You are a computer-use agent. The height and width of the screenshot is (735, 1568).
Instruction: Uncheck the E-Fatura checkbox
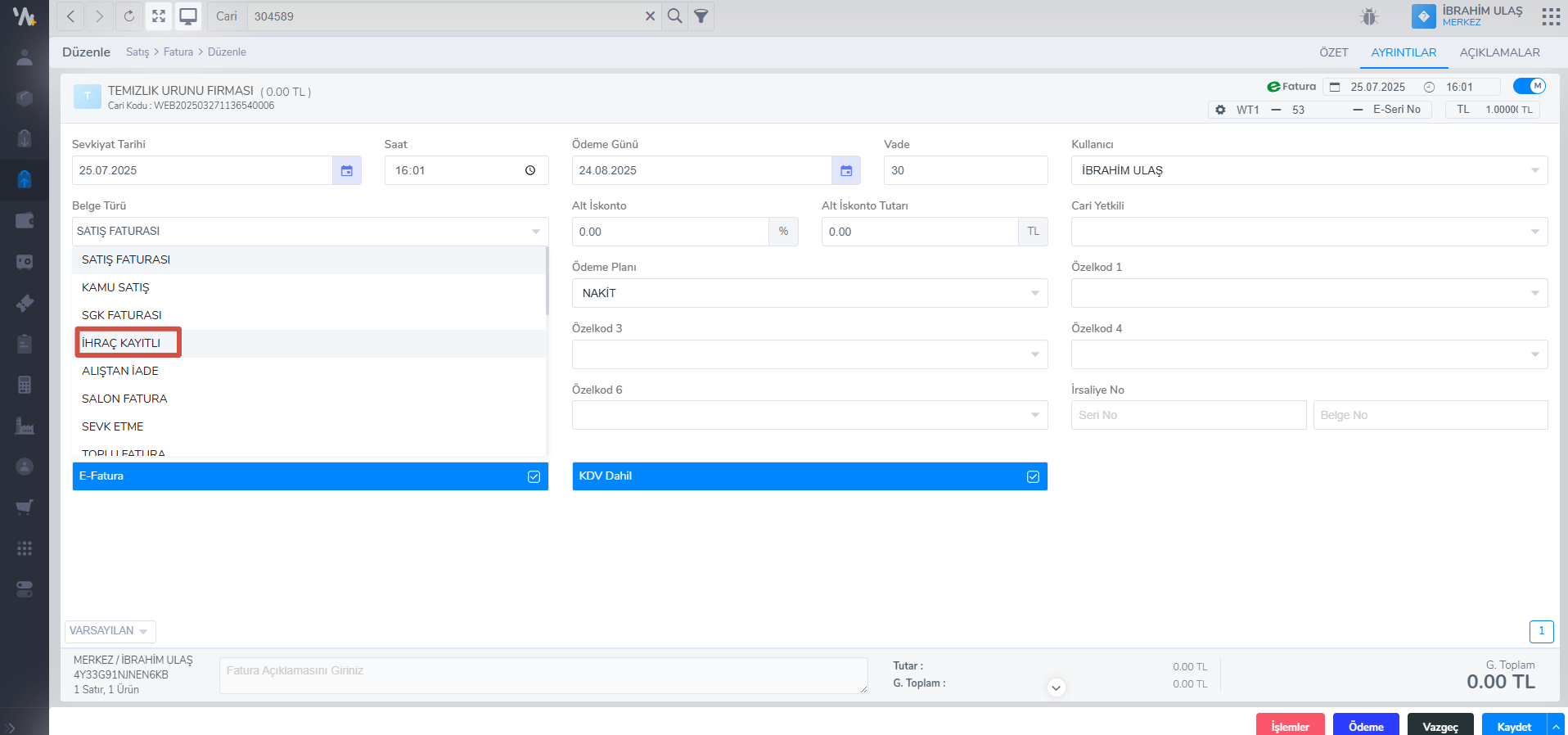(534, 476)
